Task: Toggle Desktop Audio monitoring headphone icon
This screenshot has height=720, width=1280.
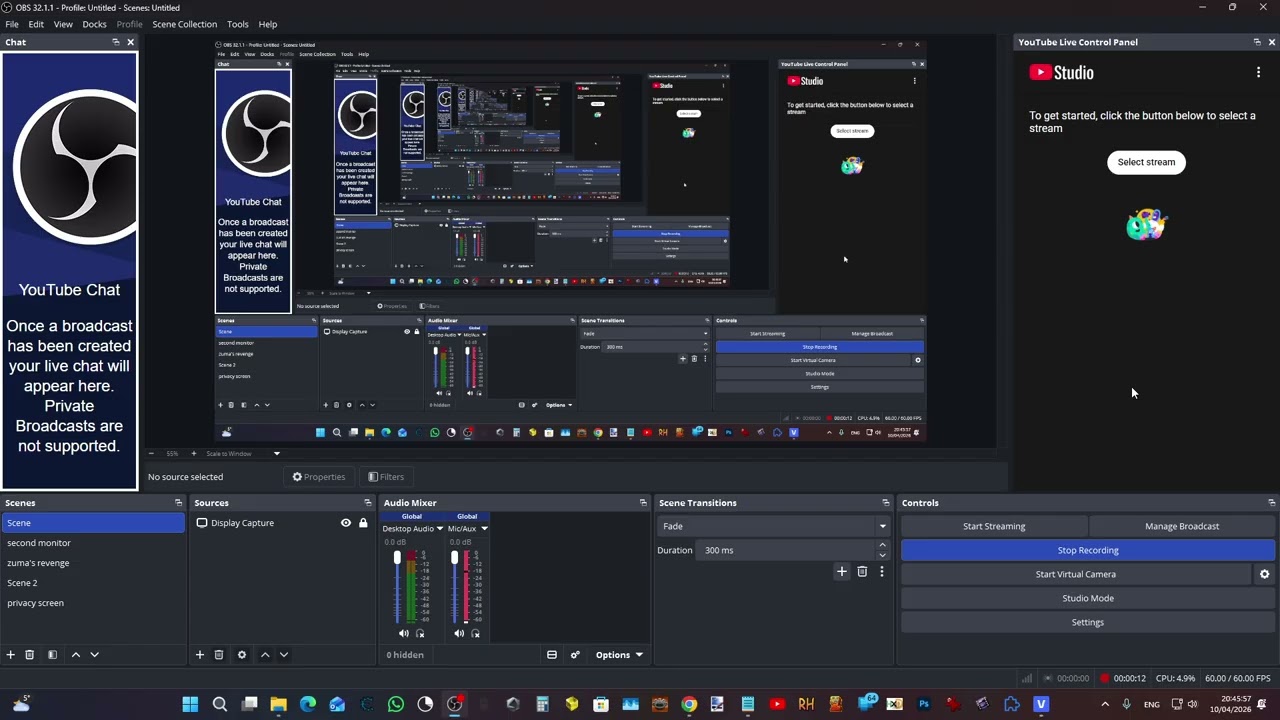Action: (x=420, y=633)
